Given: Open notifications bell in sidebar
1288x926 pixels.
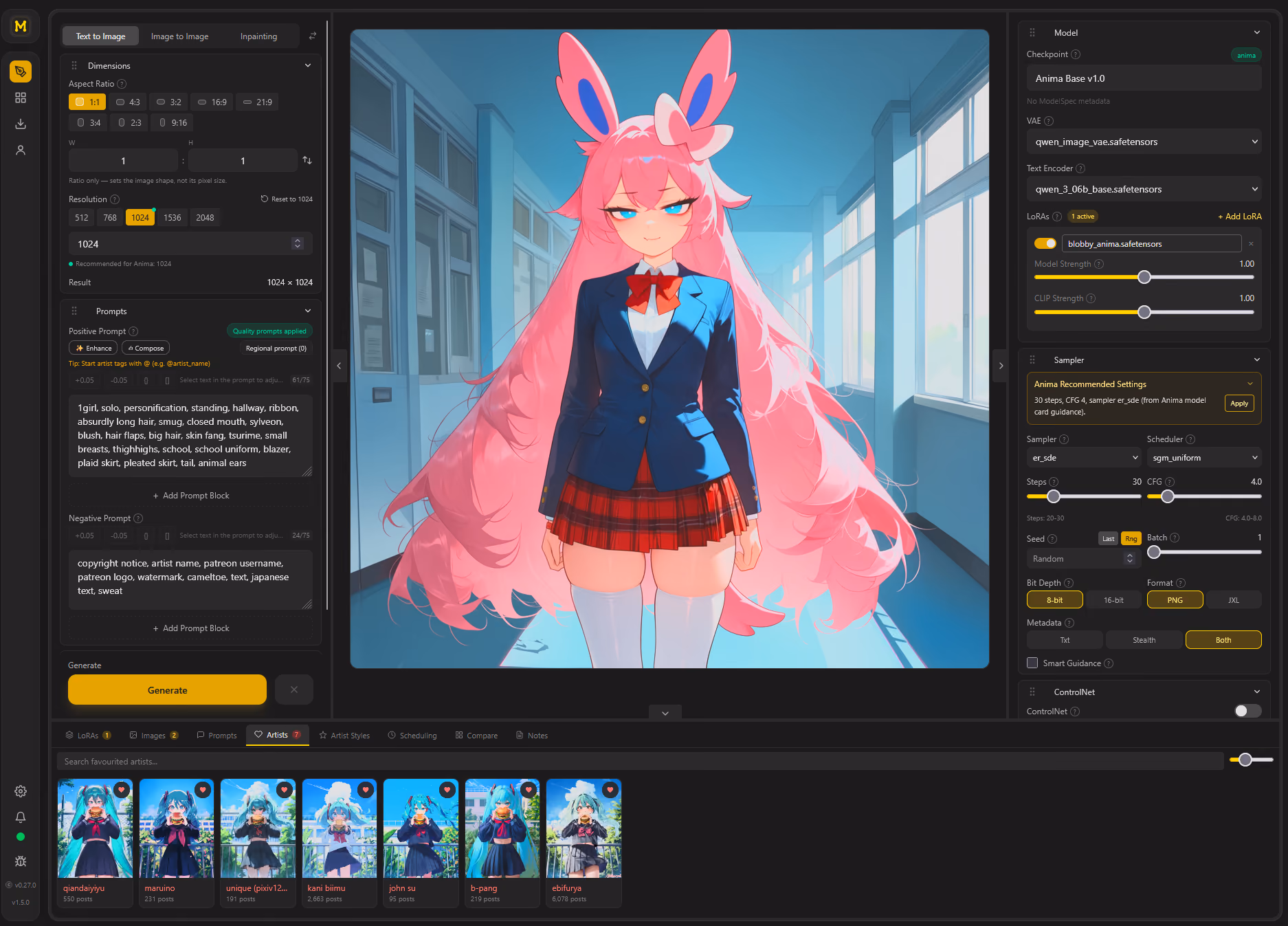Looking at the screenshot, I should pos(21,817).
